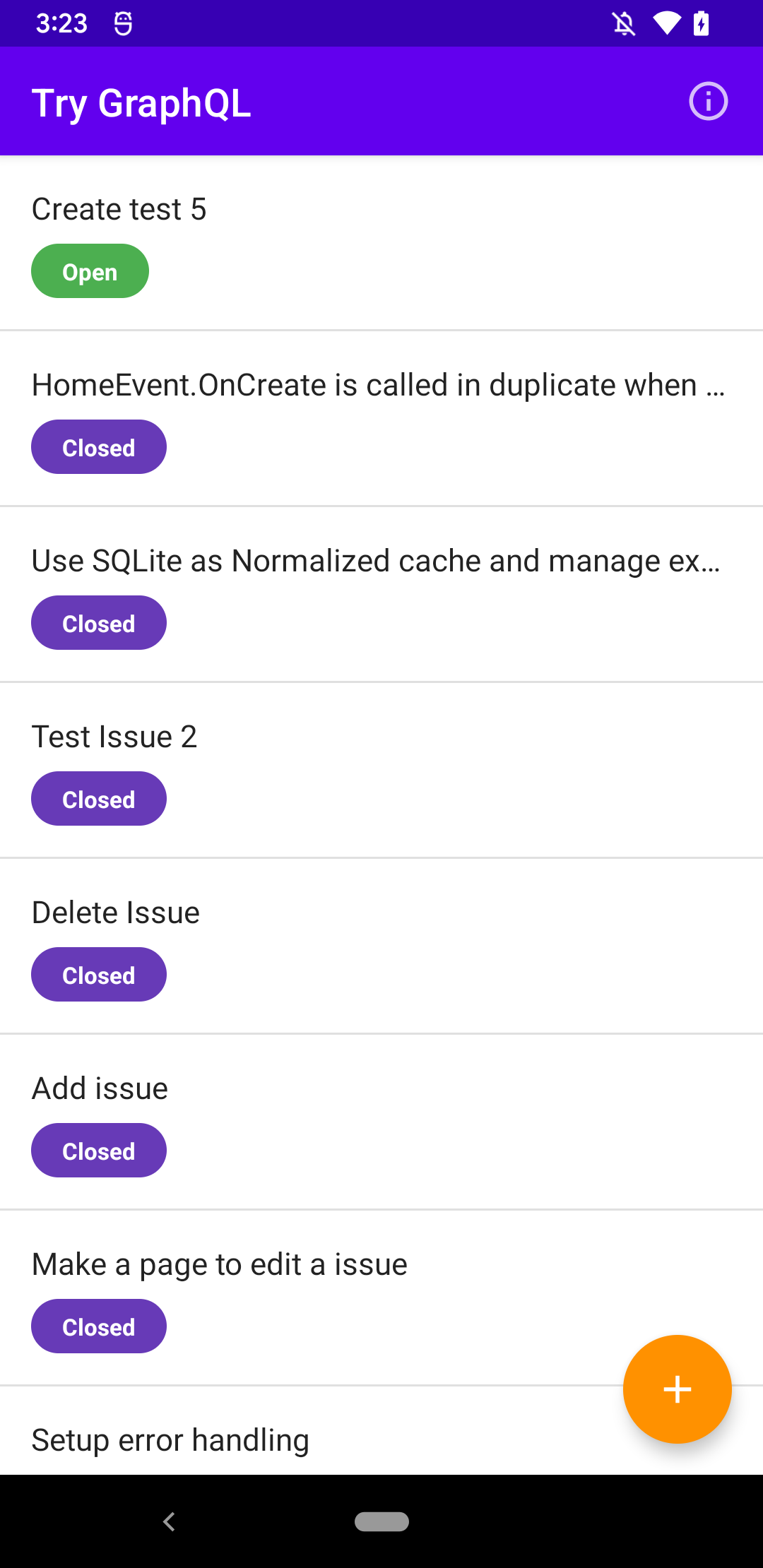Tap the battery charging indicator
The width and height of the screenshot is (763, 1568).
(x=701, y=23)
